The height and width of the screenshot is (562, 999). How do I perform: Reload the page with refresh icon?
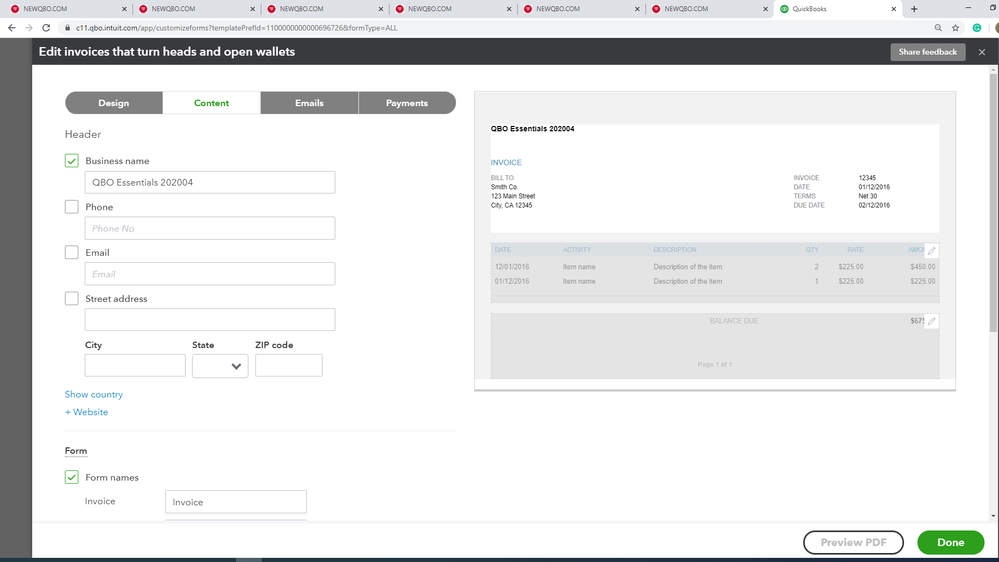(x=46, y=27)
